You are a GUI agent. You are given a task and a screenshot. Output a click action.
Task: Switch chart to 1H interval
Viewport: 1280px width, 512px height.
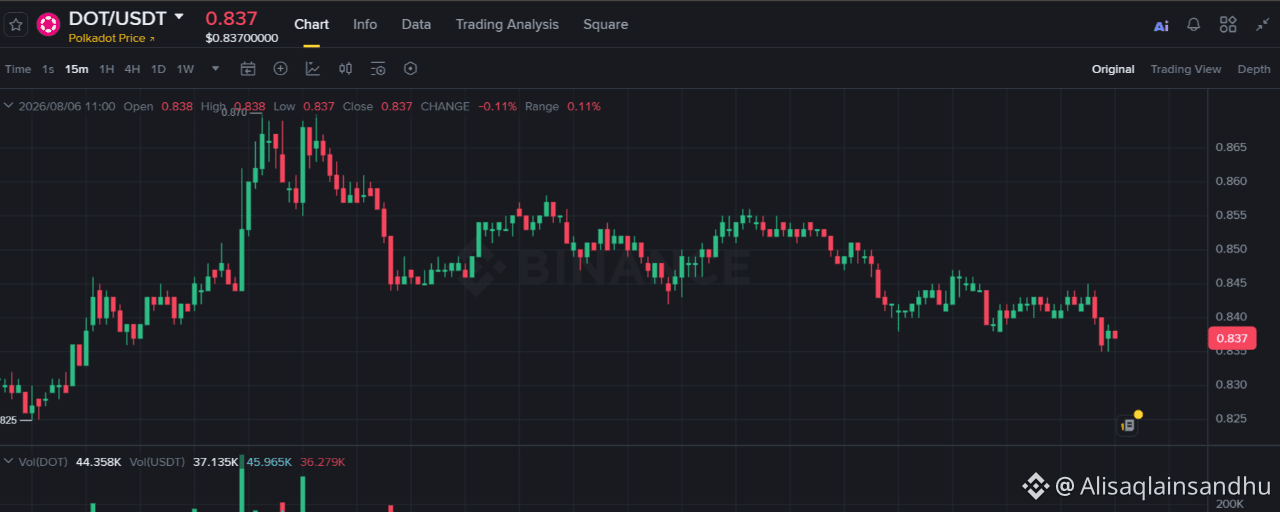(107, 69)
